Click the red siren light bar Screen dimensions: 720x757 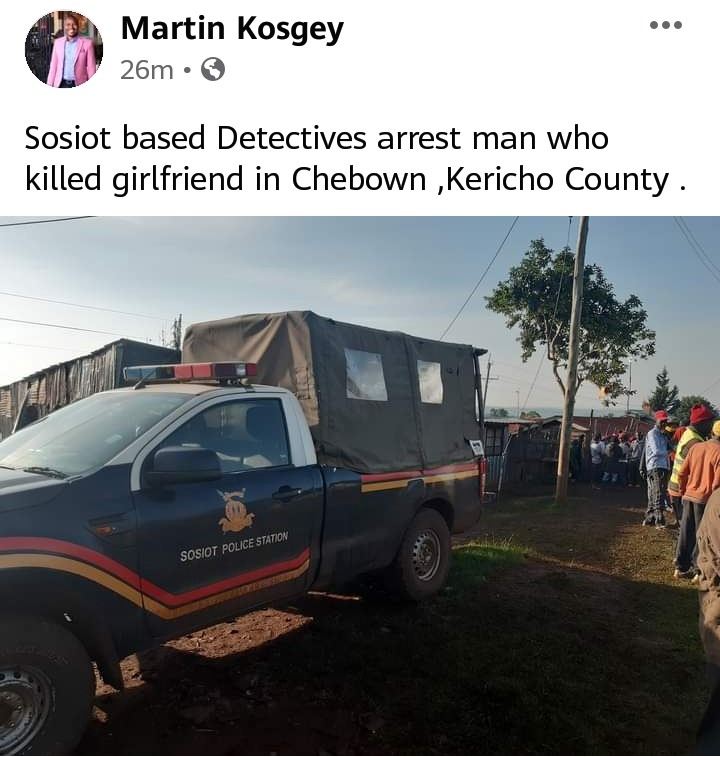pyautogui.click(x=190, y=372)
